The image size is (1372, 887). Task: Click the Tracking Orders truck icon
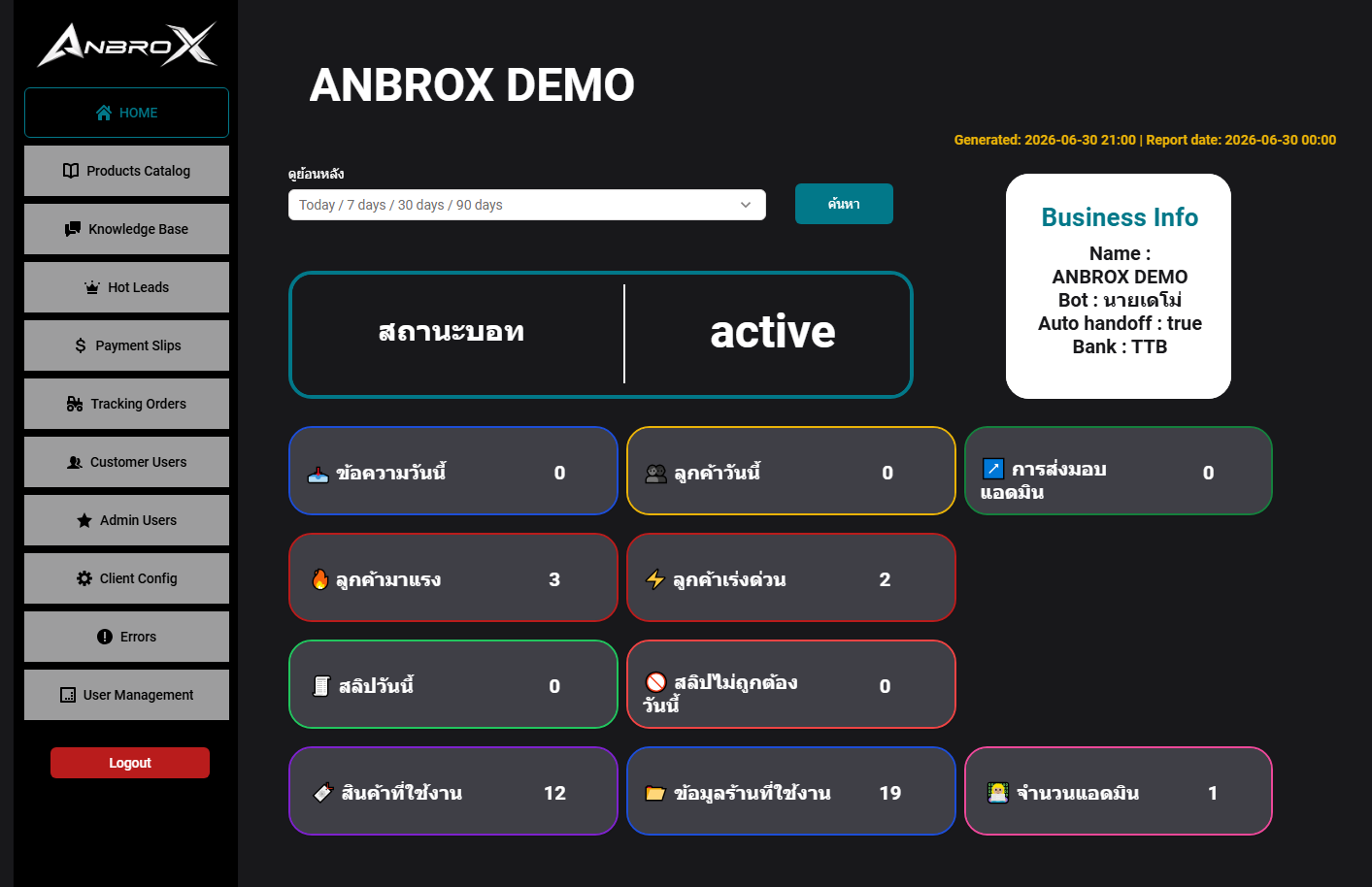coord(75,404)
